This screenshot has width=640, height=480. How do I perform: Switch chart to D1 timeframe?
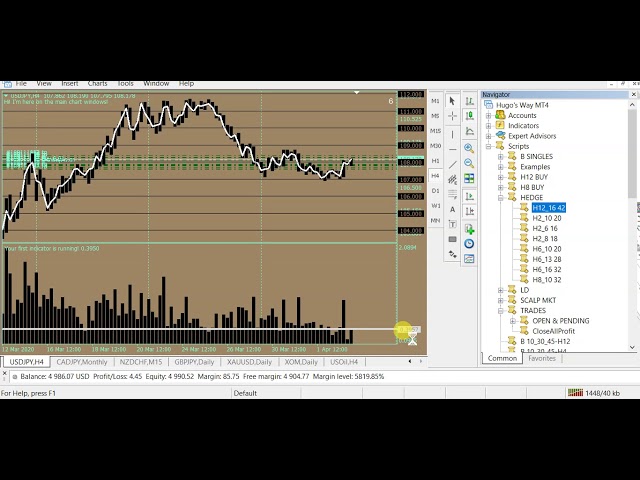435,191
